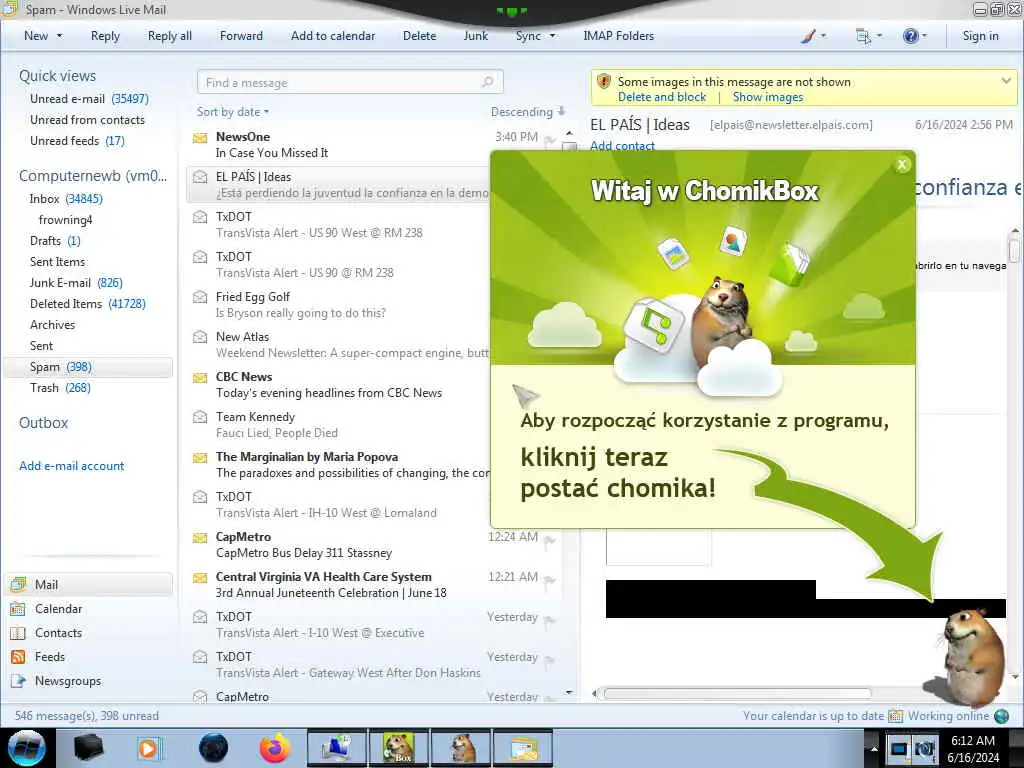Screen dimensions: 1024x768
Task: Click the reading pane horizontal scrollbar
Action: pyautogui.click(x=737, y=694)
